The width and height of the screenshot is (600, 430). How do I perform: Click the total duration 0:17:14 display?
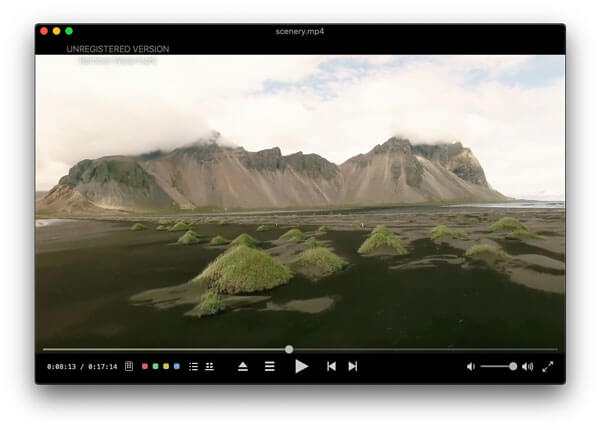(x=103, y=366)
